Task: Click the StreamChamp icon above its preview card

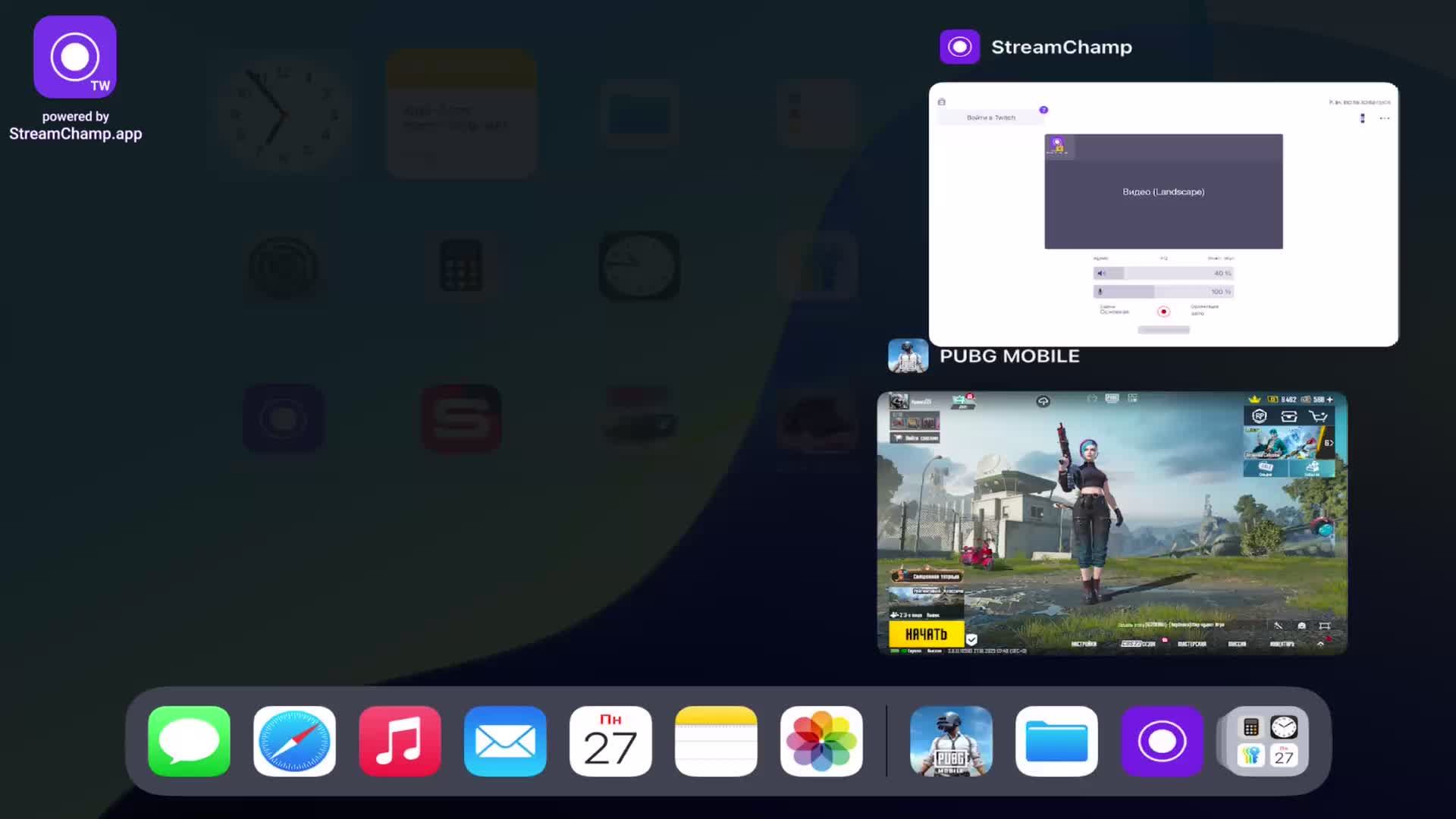Action: [959, 47]
